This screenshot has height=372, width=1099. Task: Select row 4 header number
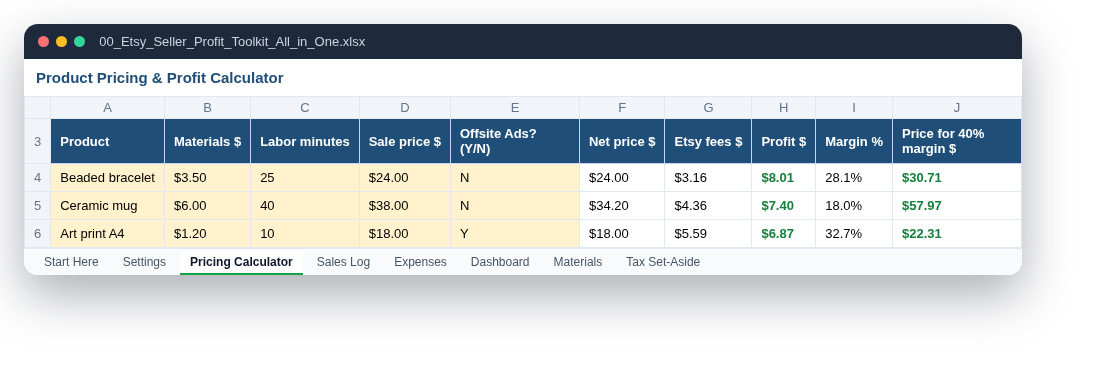point(38,178)
